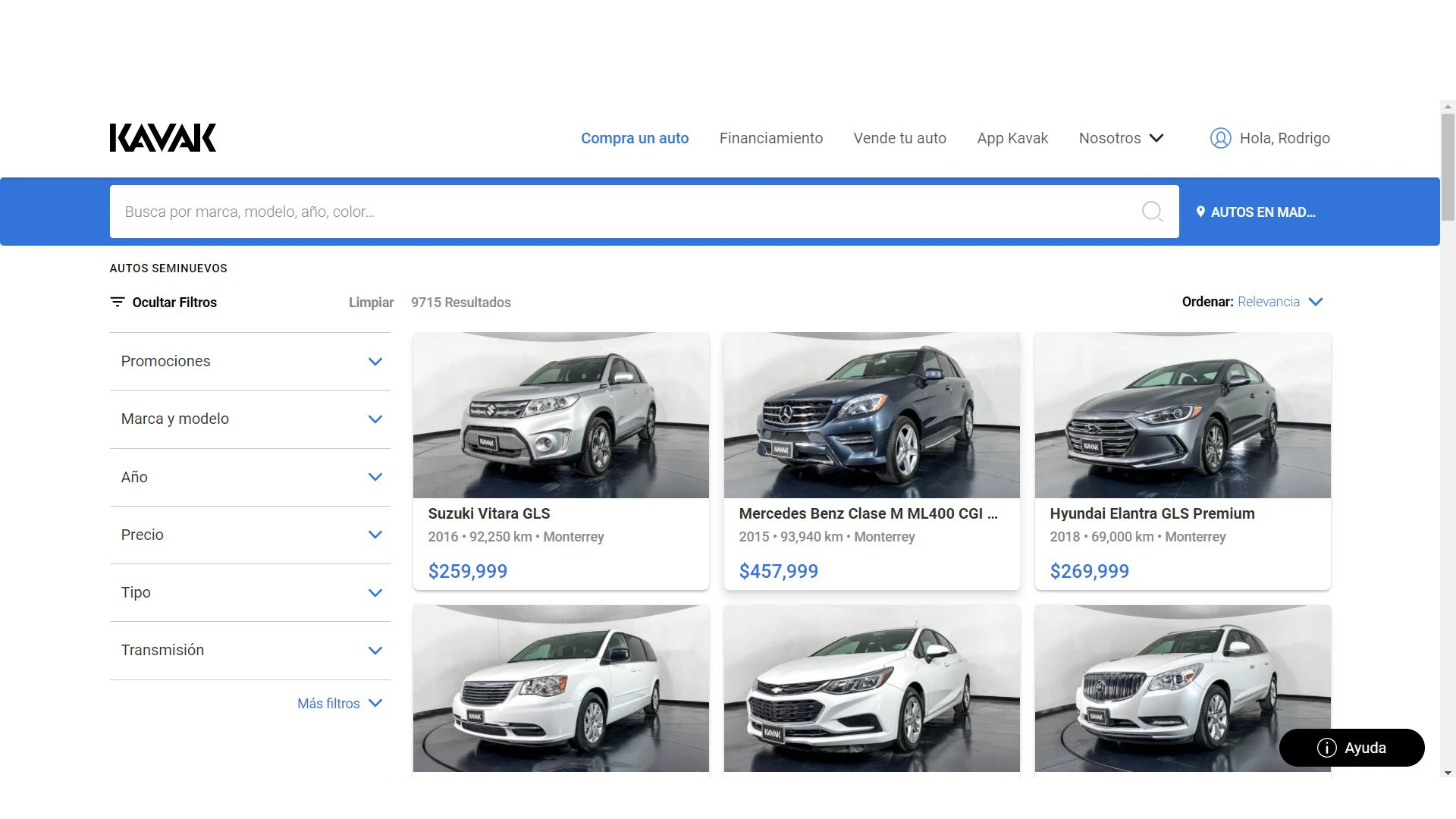Click Limpiar to clear filters

(371, 303)
